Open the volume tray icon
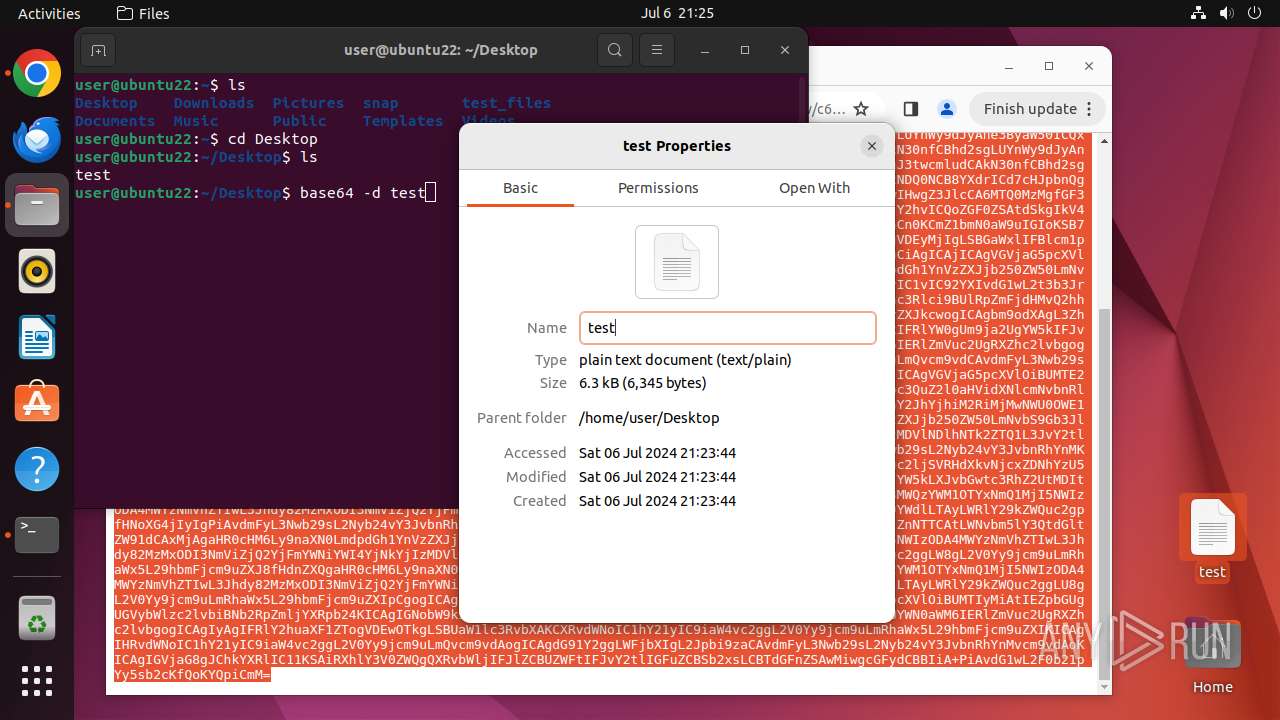This screenshot has height=720, width=1280. coord(1226,14)
